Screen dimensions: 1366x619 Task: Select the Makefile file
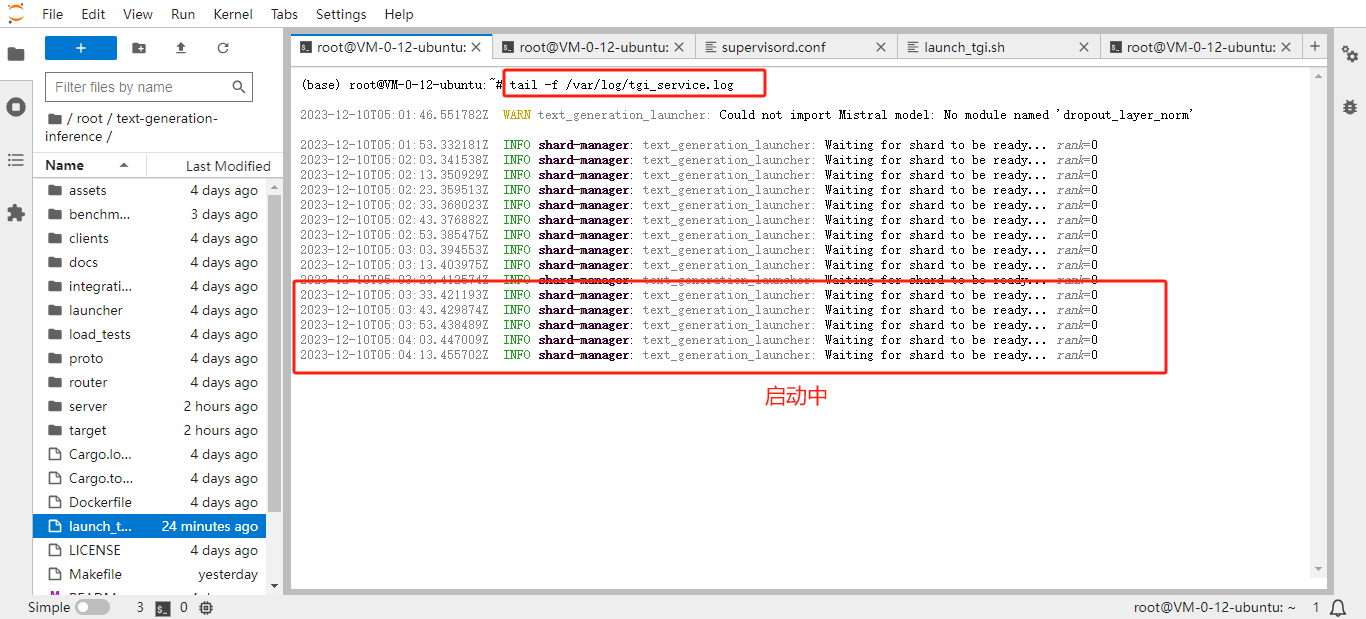pyautogui.click(x=150, y=574)
